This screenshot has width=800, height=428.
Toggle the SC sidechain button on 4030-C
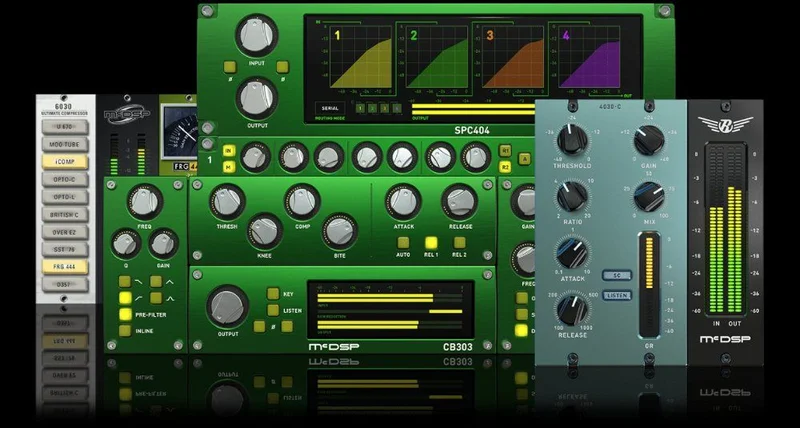[x=617, y=275]
